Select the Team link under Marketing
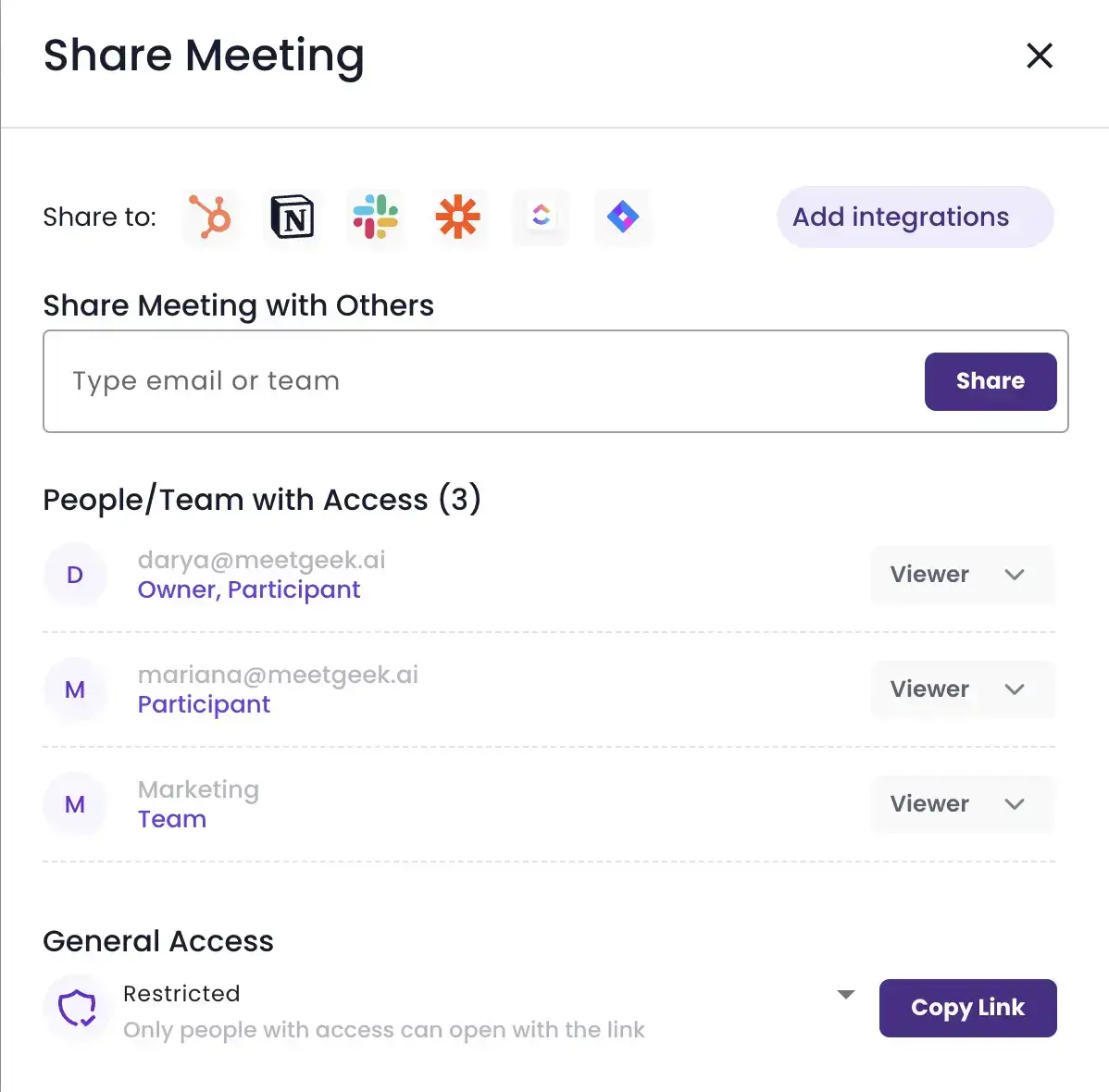The image size is (1109, 1092). click(x=172, y=818)
